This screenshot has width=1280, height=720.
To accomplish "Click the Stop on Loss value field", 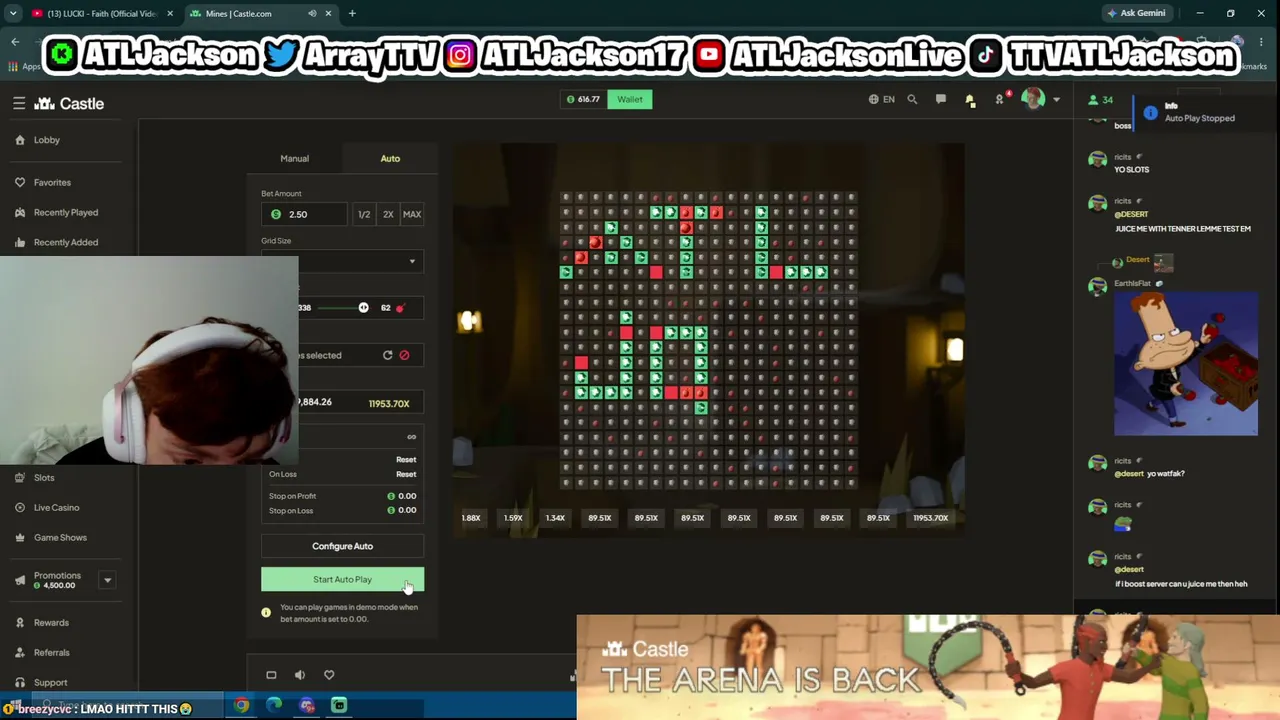I will pyautogui.click(x=402, y=510).
